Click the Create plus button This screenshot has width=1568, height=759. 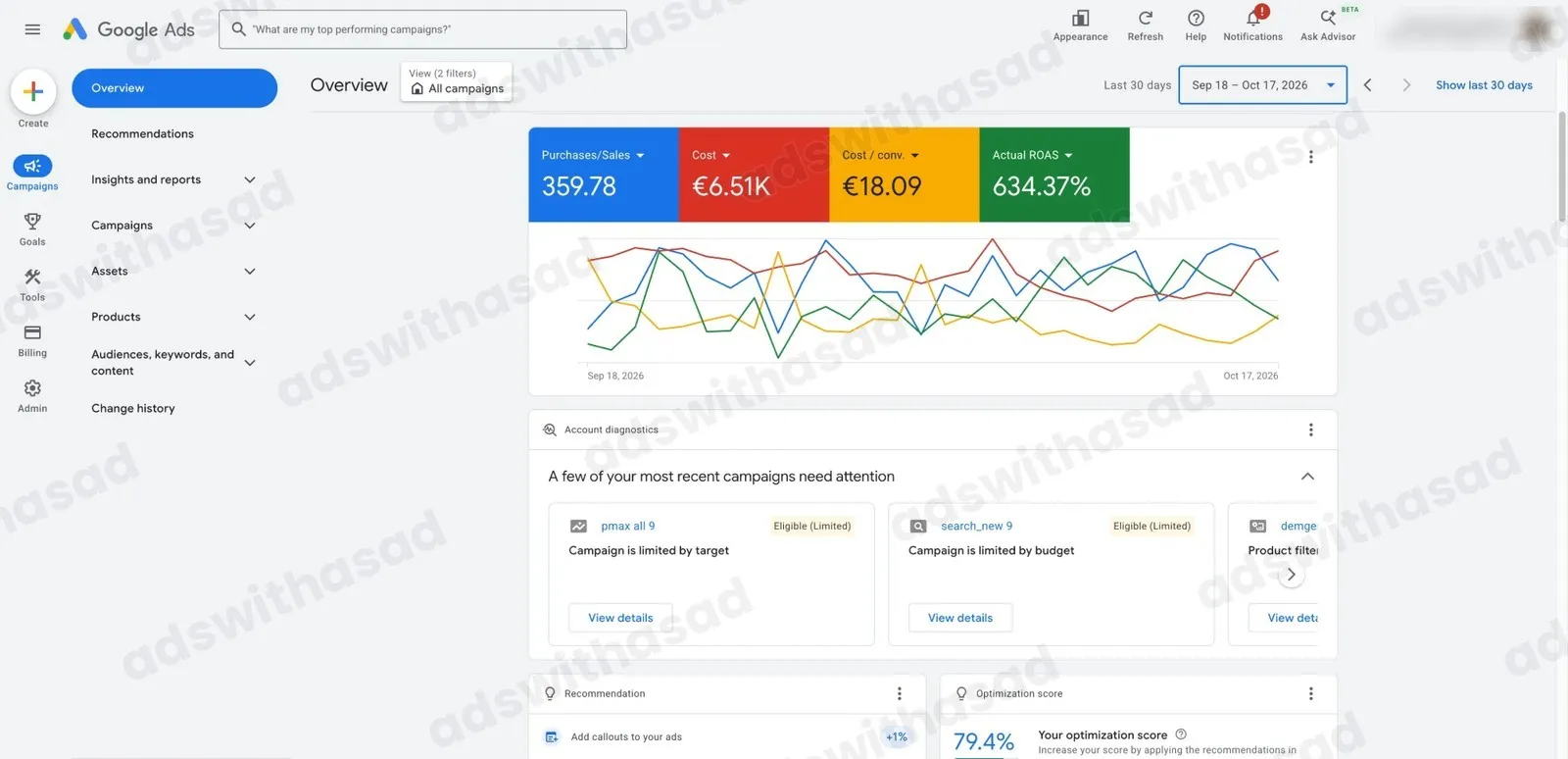pyautogui.click(x=33, y=92)
